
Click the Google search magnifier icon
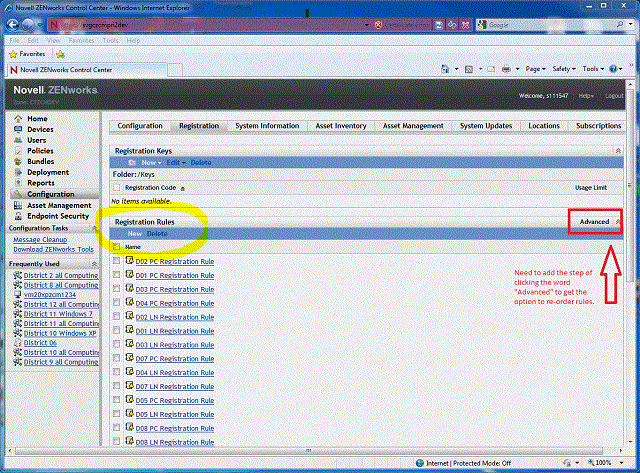tap(620, 25)
